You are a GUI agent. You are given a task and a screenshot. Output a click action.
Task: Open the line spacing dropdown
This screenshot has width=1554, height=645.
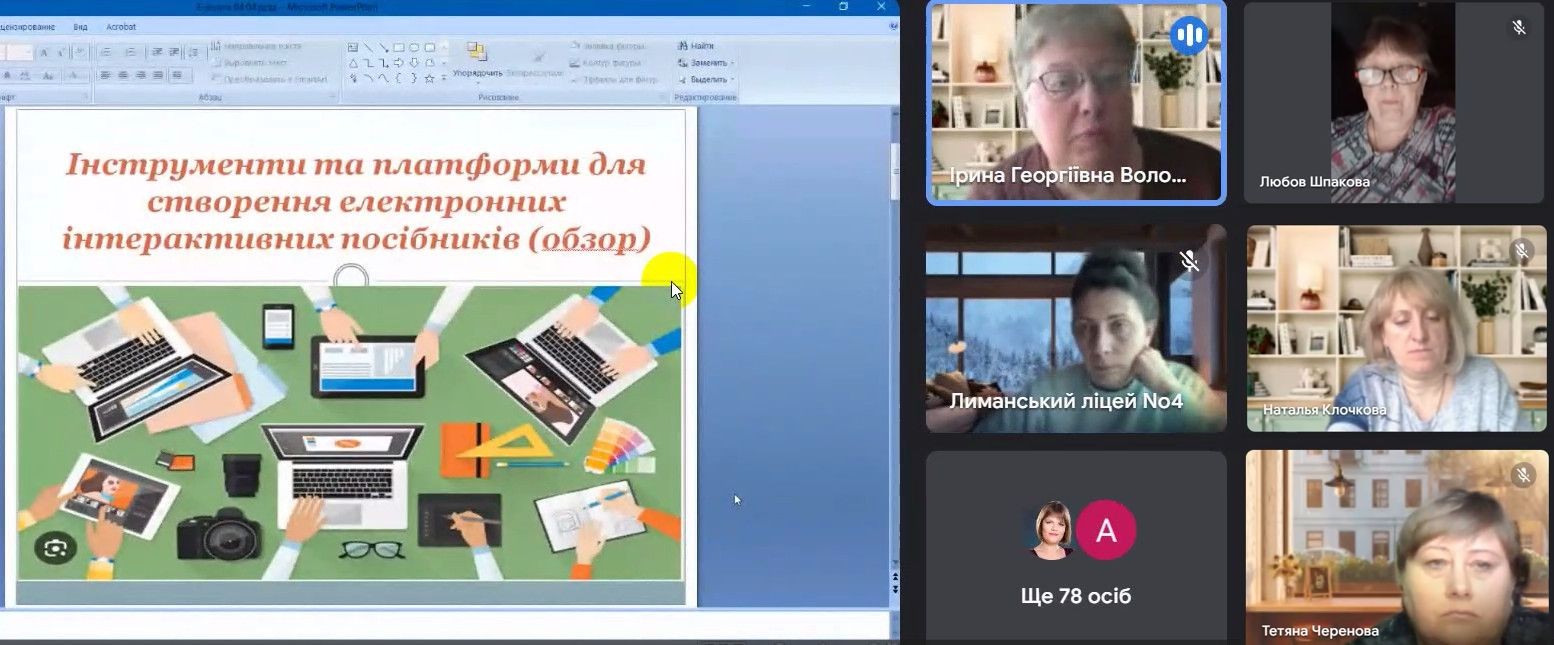194,52
